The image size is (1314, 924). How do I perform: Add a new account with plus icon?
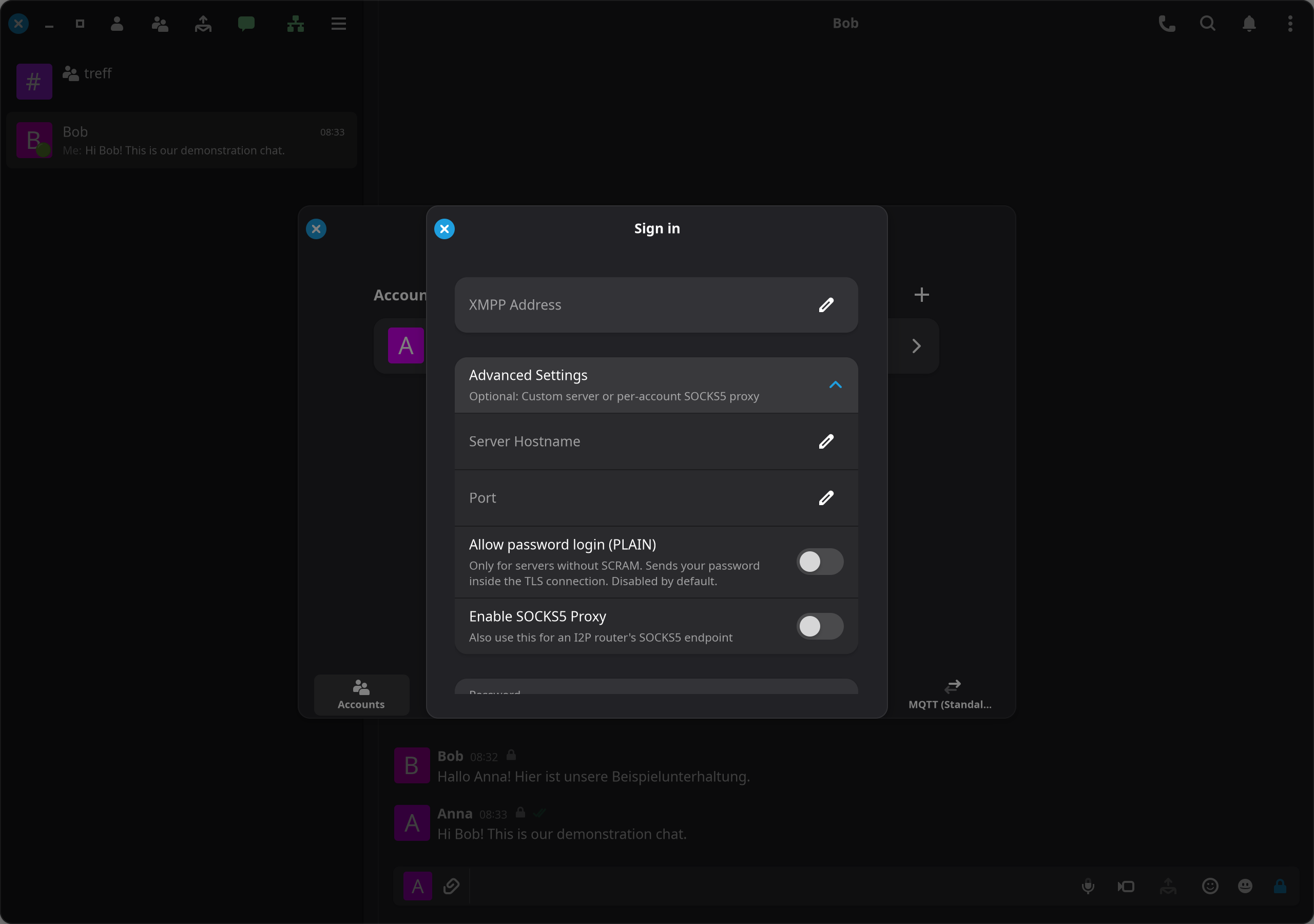[x=921, y=295]
